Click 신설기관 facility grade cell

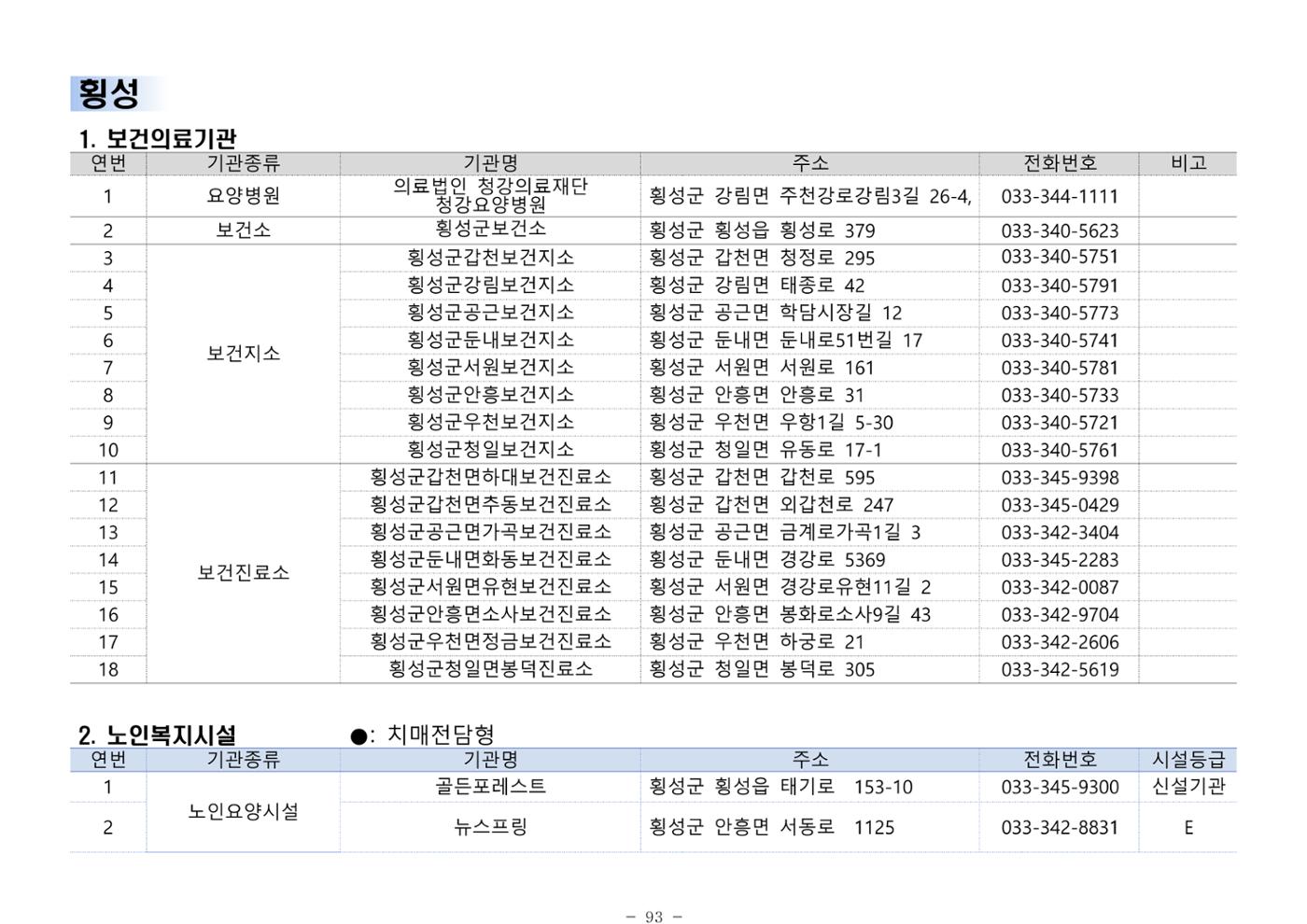tap(1188, 786)
